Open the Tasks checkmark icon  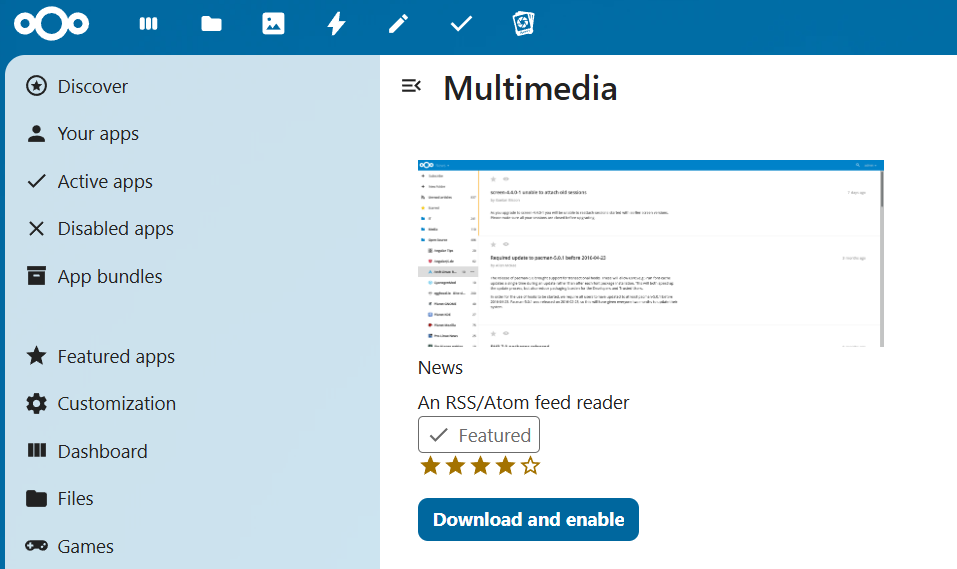(x=461, y=24)
